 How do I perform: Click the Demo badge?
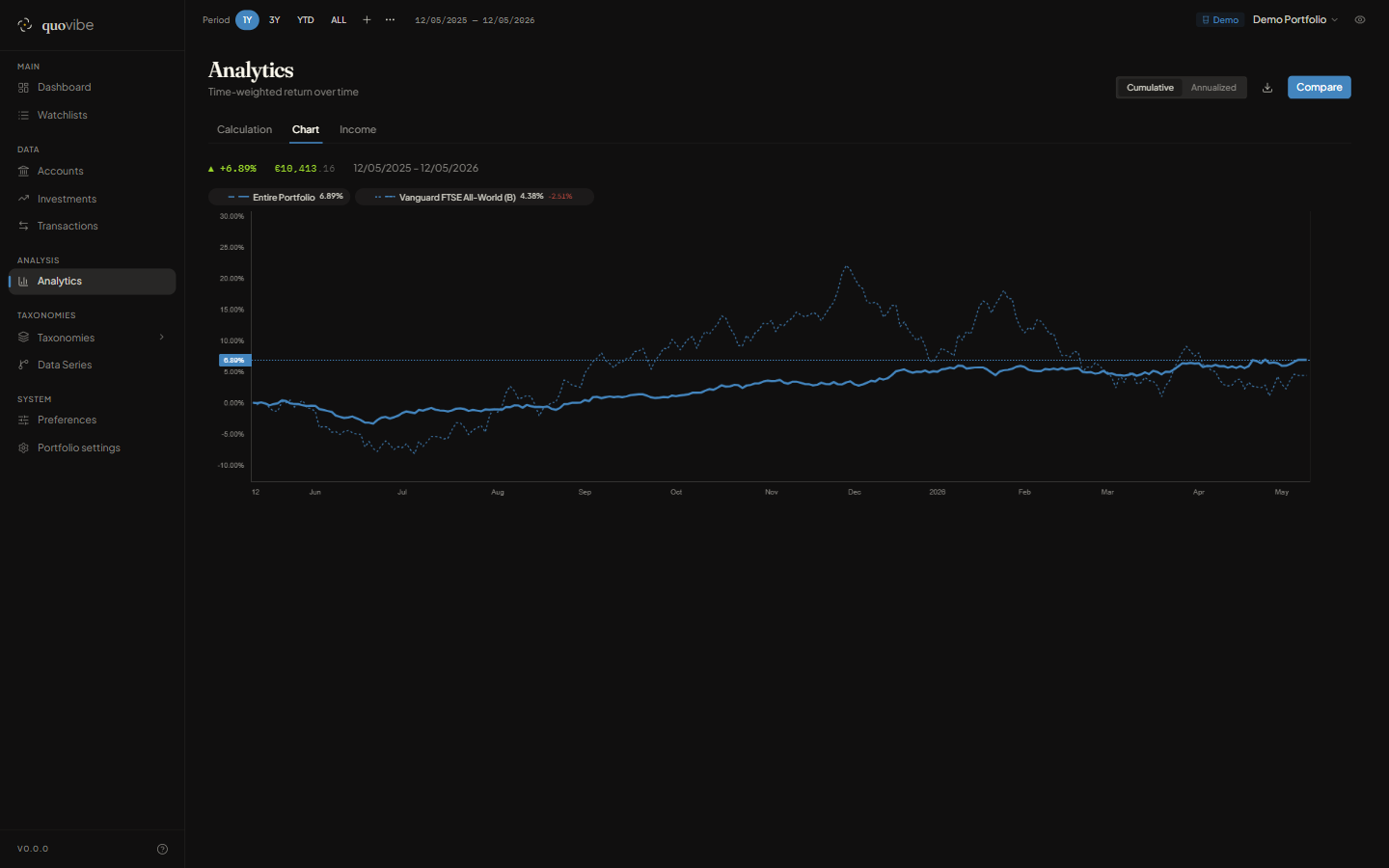click(1220, 19)
